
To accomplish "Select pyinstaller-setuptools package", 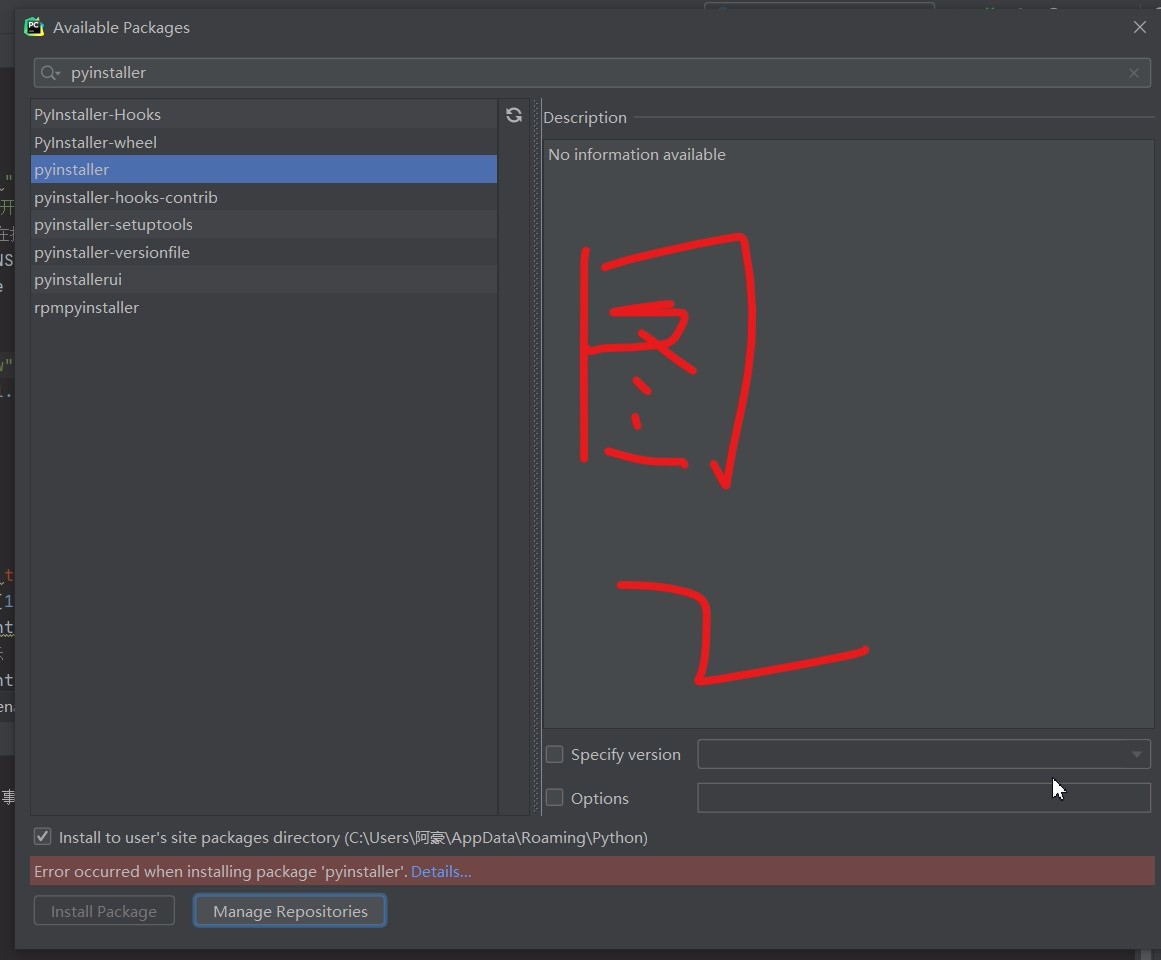I will 264,225.
